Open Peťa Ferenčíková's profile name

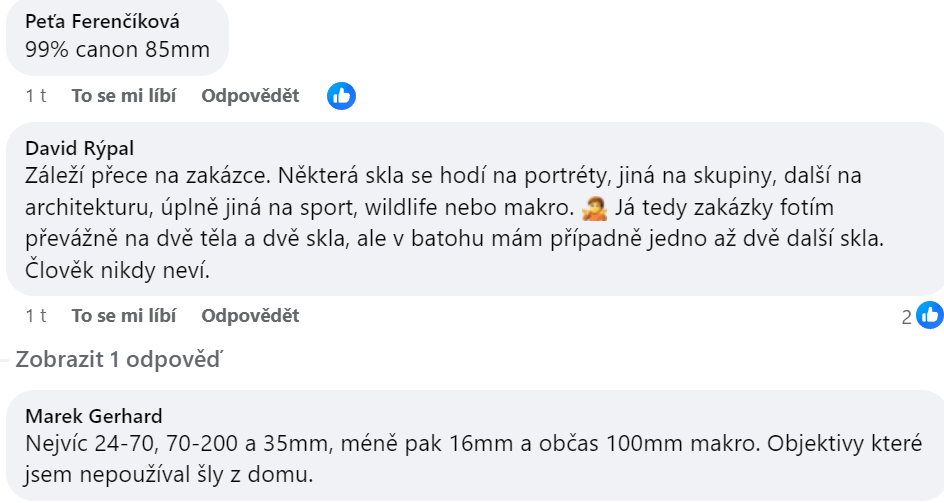tap(102, 22)
